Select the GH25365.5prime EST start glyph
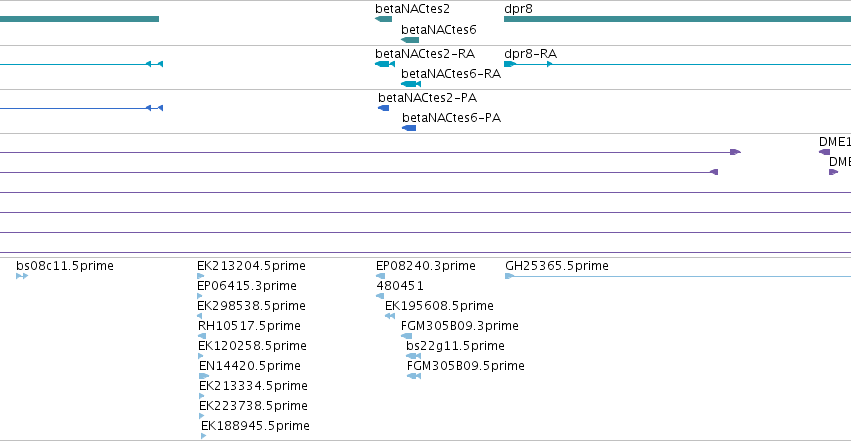Screen dimensions: 851x441 click(510, 276)
